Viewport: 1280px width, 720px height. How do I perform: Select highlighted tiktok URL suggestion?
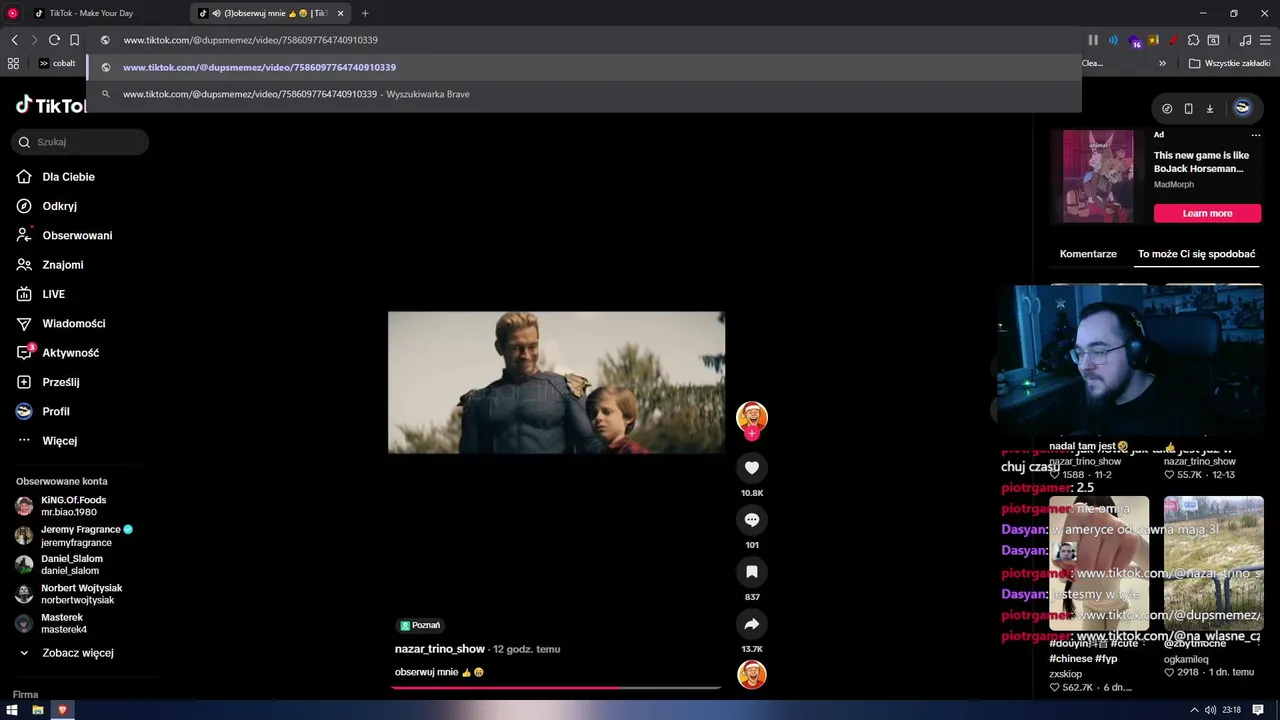coord(585,67)
